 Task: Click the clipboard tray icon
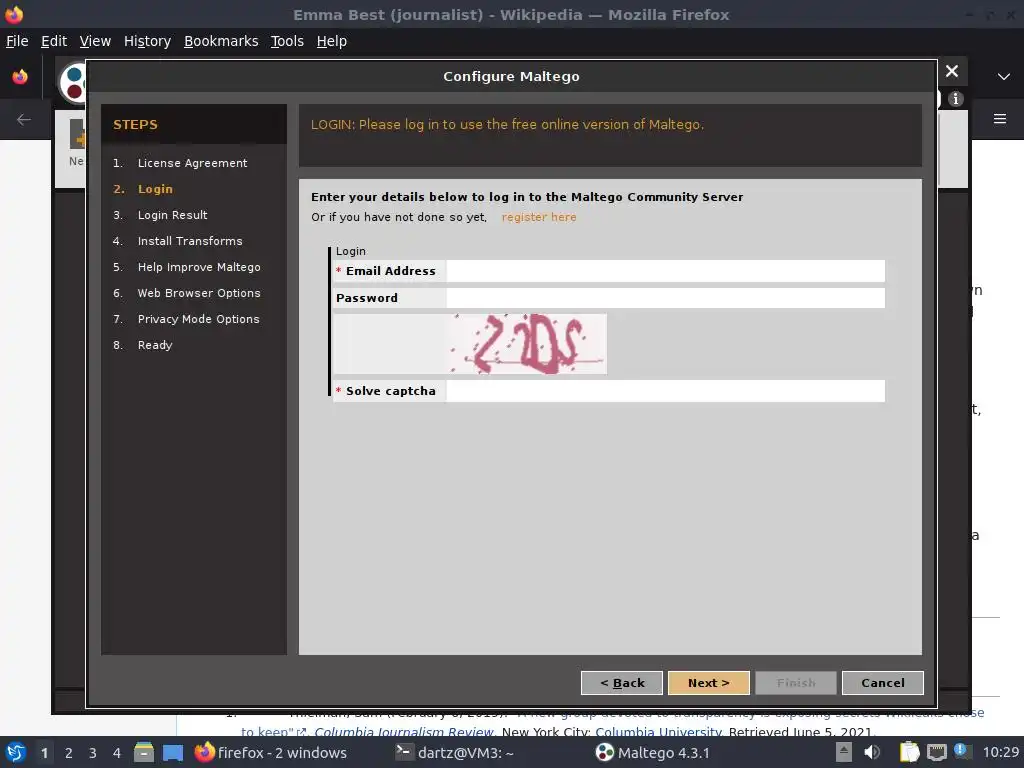click(x=909, y=752)
